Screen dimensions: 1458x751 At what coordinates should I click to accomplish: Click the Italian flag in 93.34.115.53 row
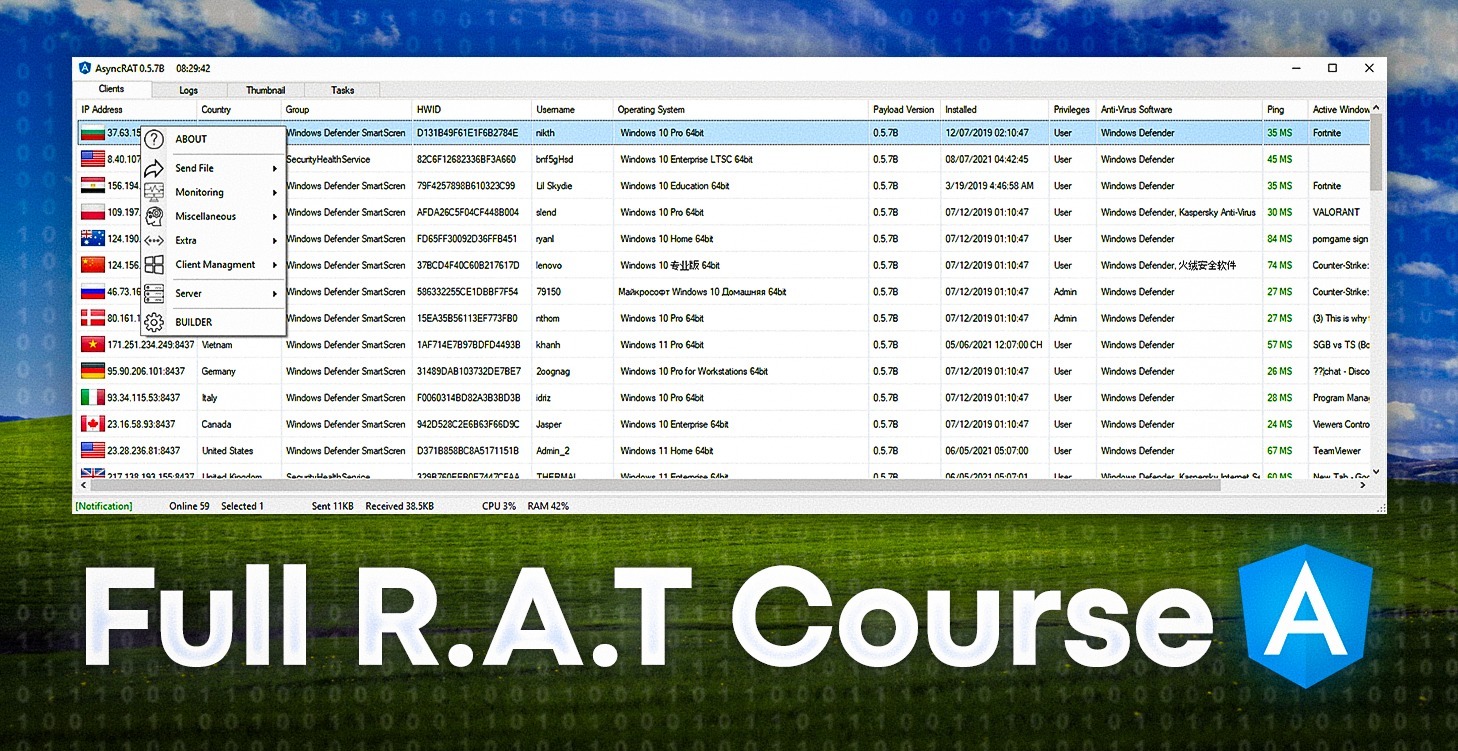(93, 397)
